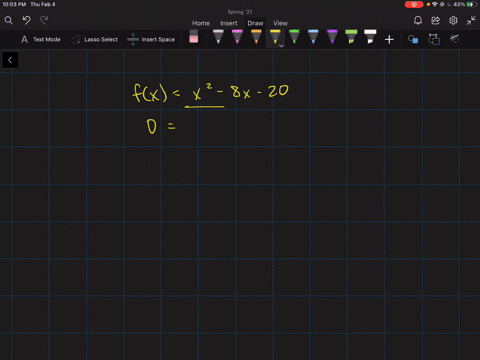
Task: Open the ink to math tool
Action: (x=455, y=39)
